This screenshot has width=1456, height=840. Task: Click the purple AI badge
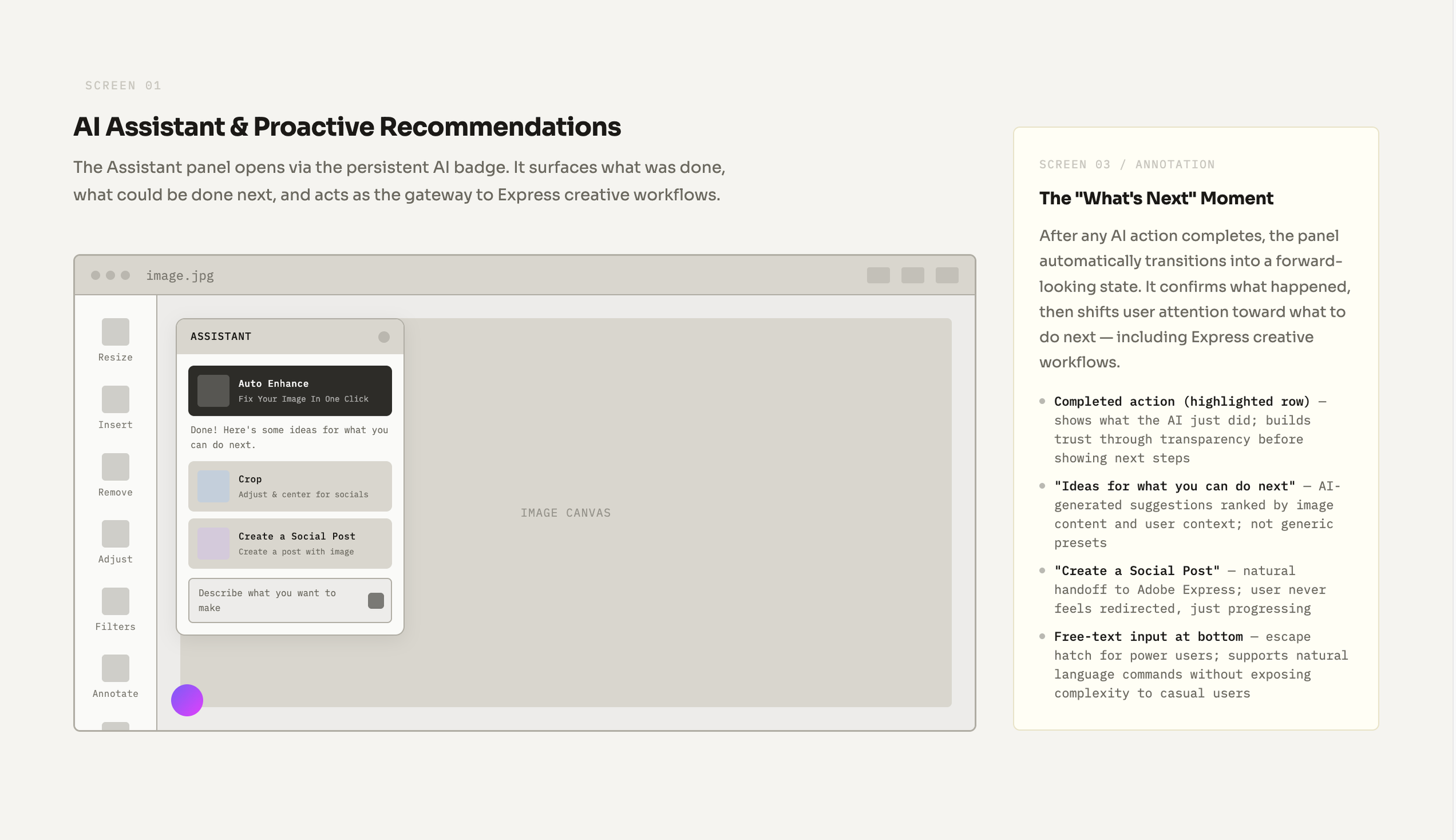tap(187, 700)
